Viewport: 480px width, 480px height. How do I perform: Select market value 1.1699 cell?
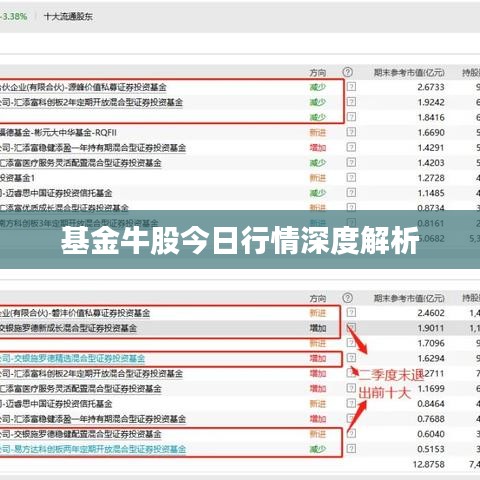[x=431, y=389]
